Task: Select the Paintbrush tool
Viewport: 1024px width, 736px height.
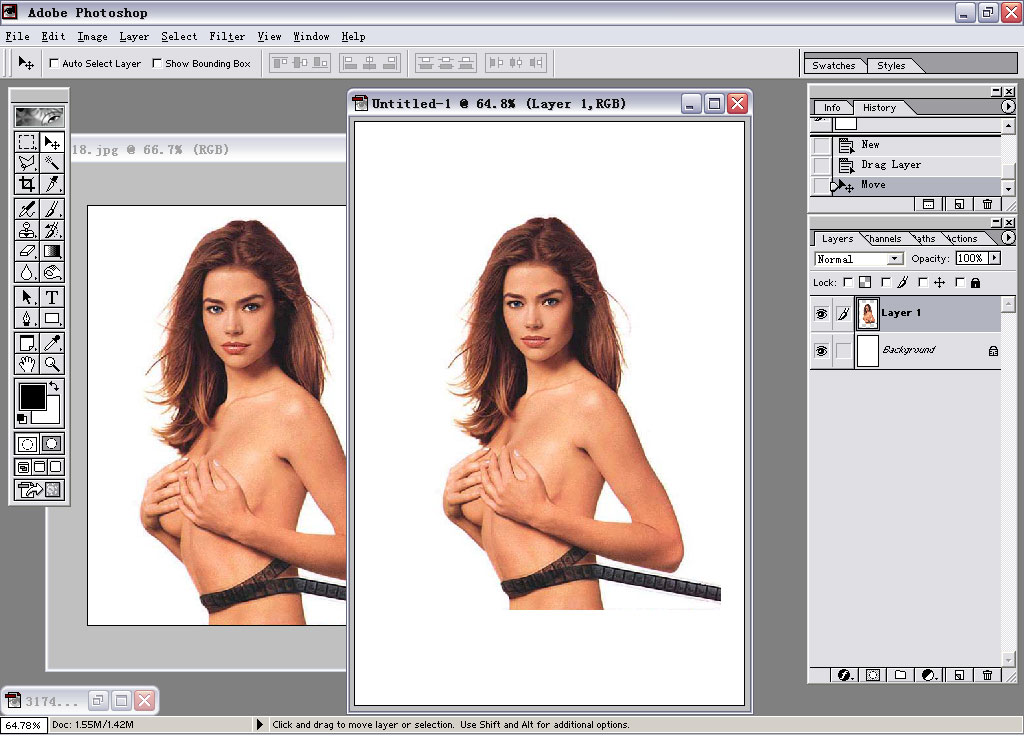Action: 52,209
